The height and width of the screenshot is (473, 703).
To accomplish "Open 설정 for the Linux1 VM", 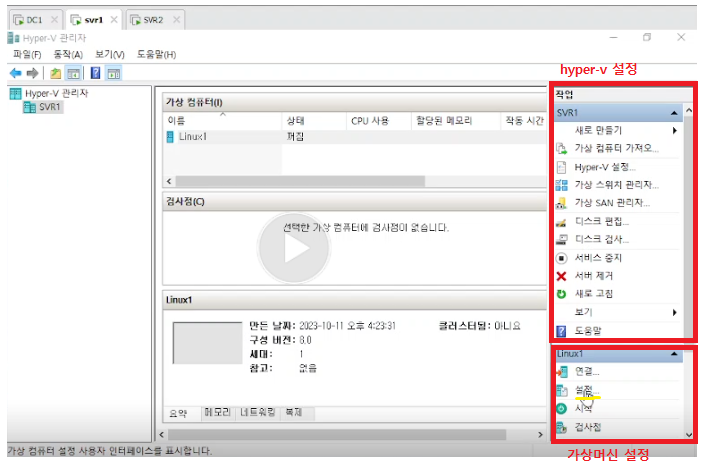I will (x=587, y=390).
